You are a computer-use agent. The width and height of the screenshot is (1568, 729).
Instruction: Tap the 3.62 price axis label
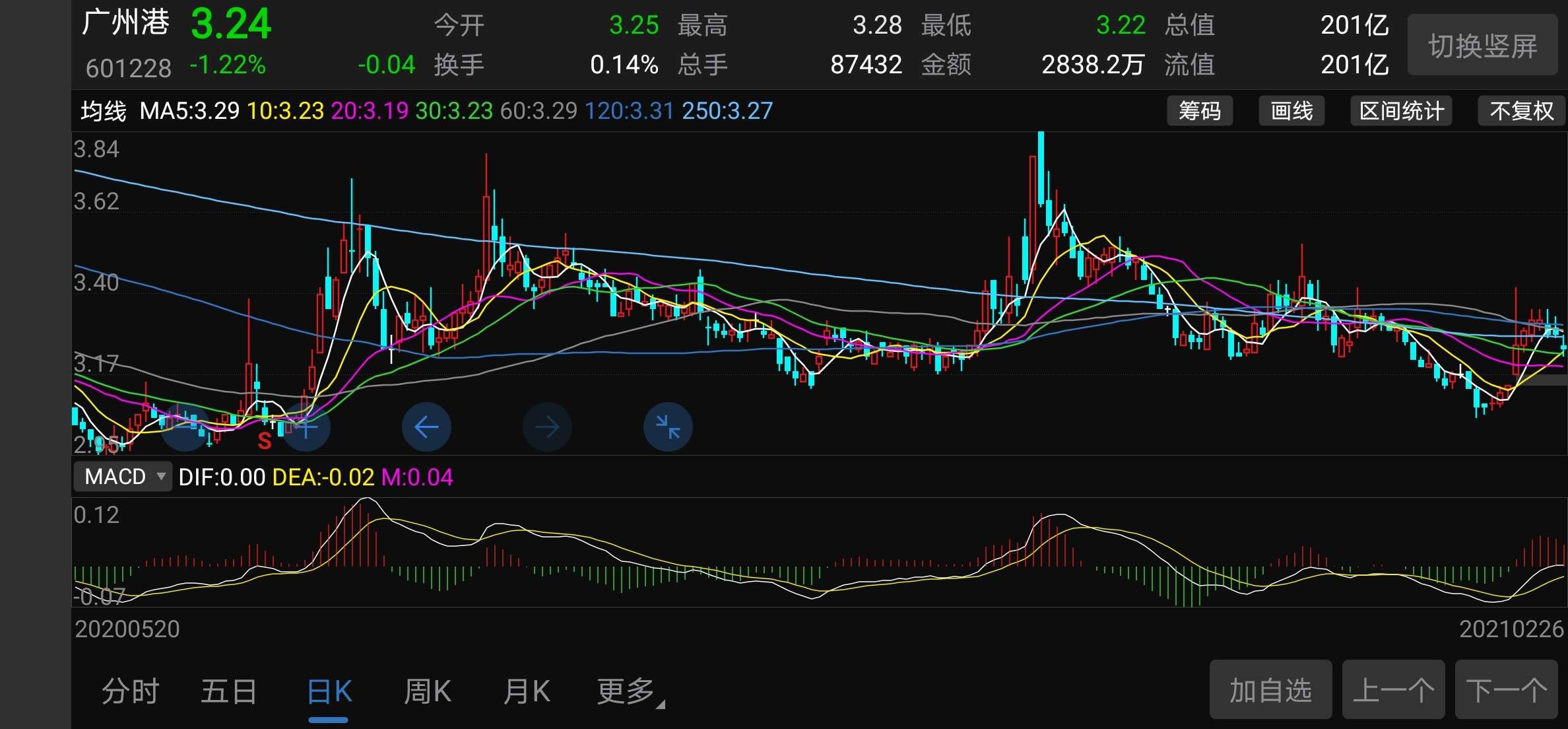coord(96,201)
